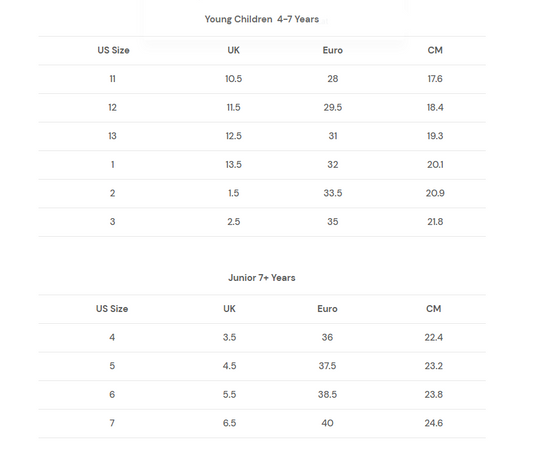Click Euro size 33.5 cell

click(x=333, y=193)
